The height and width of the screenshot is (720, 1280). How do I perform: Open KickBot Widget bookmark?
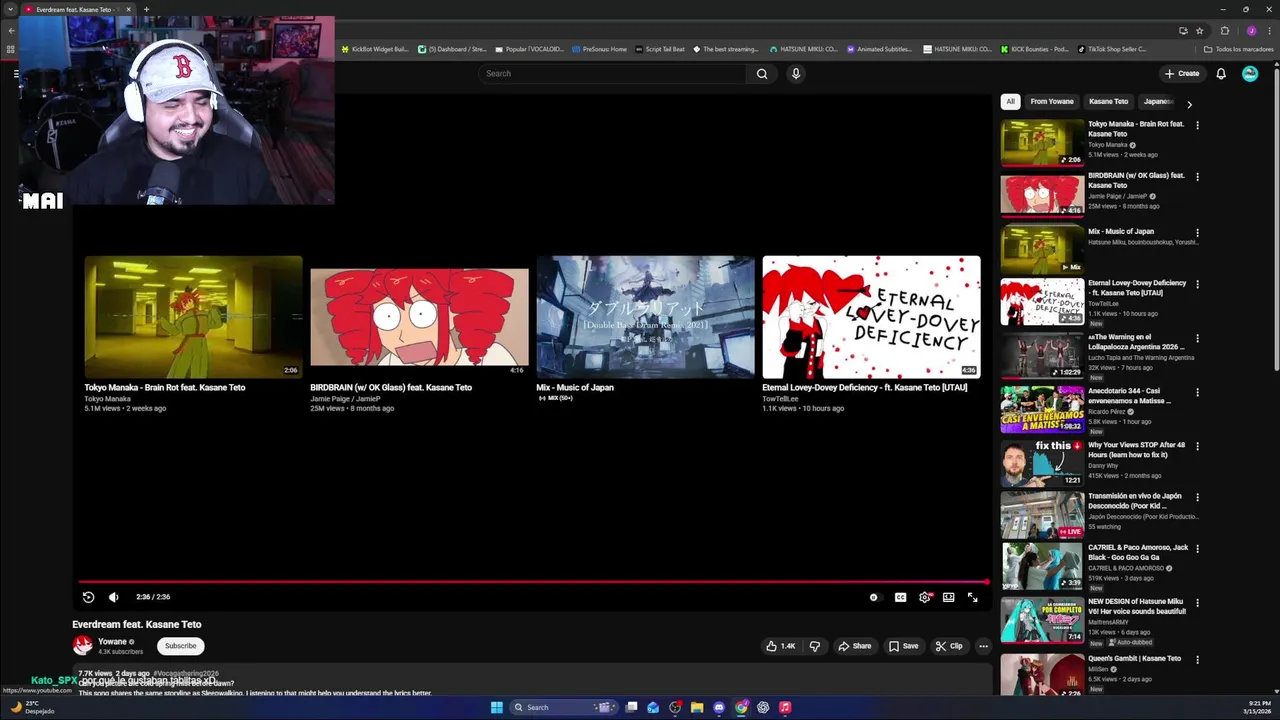[375, 49]
